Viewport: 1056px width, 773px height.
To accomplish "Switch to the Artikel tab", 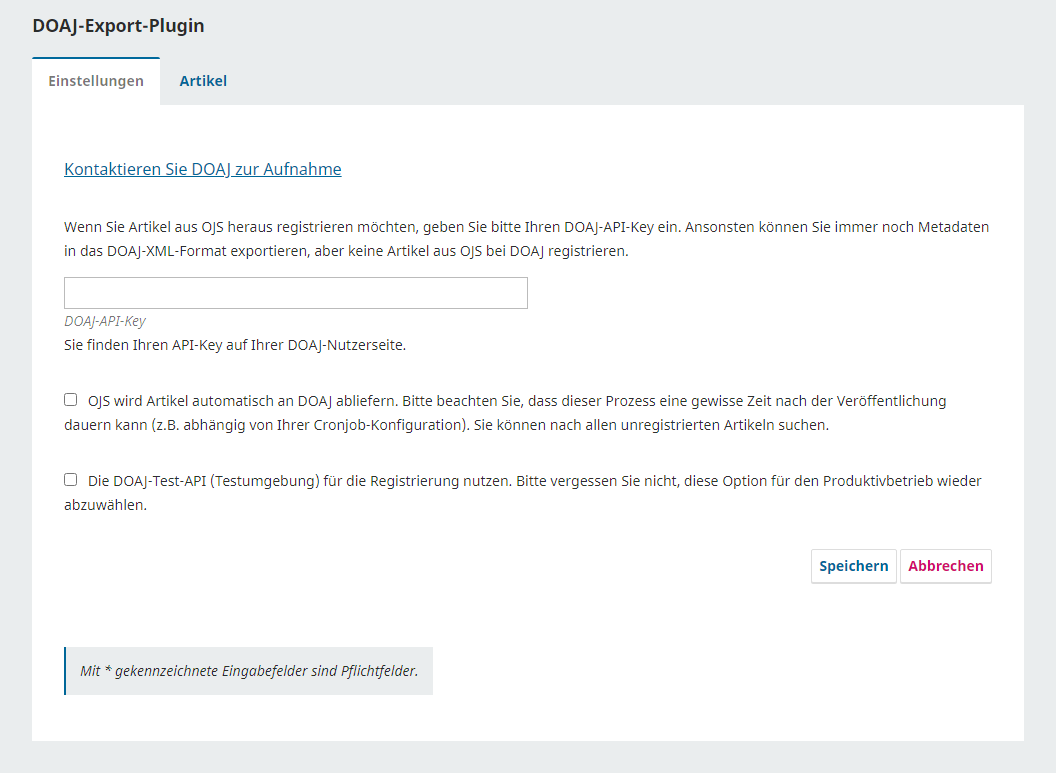I will pos(203,81).
